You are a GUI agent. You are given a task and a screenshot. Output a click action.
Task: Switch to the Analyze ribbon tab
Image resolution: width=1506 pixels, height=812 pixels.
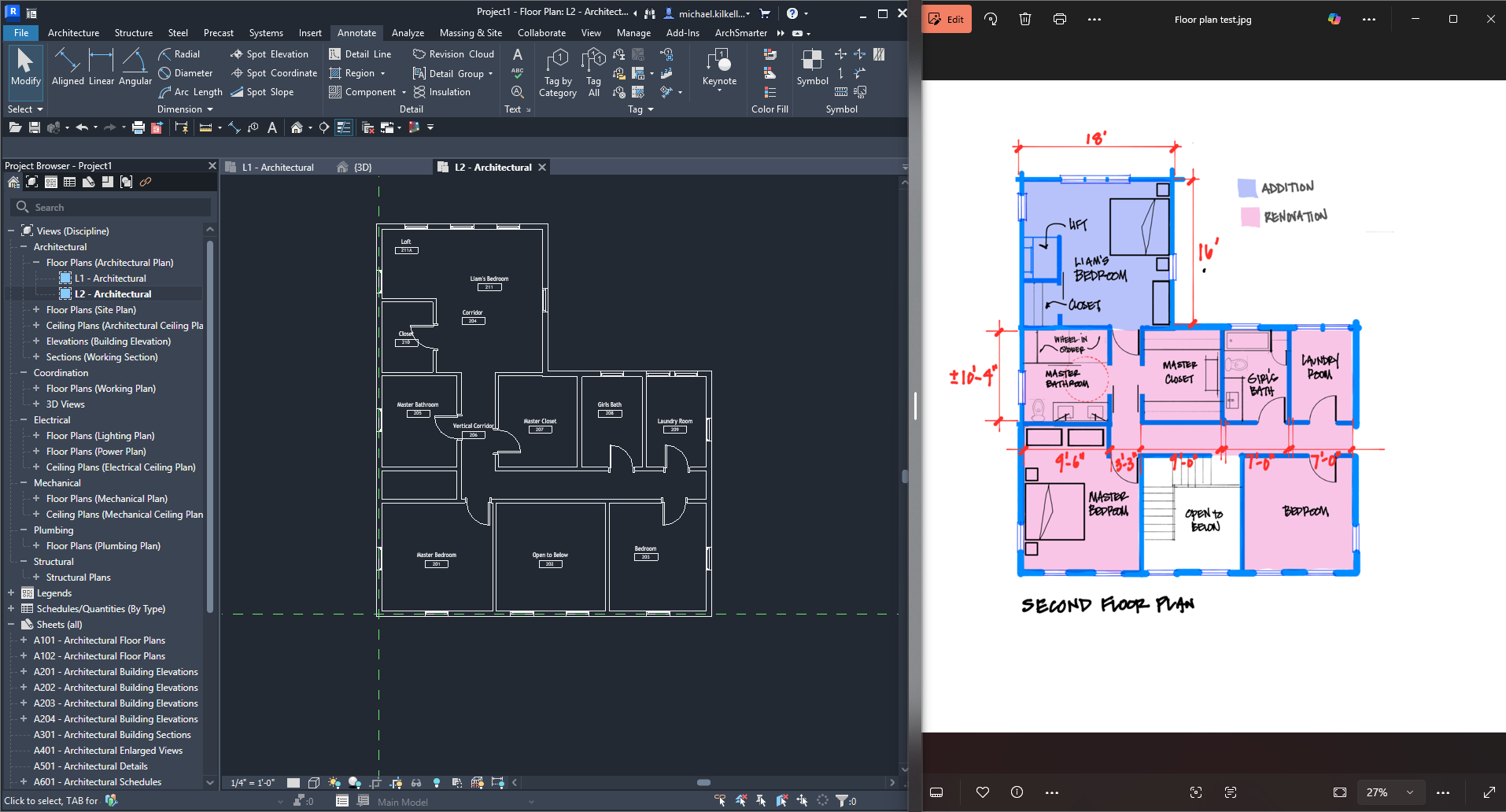point(408,33)
